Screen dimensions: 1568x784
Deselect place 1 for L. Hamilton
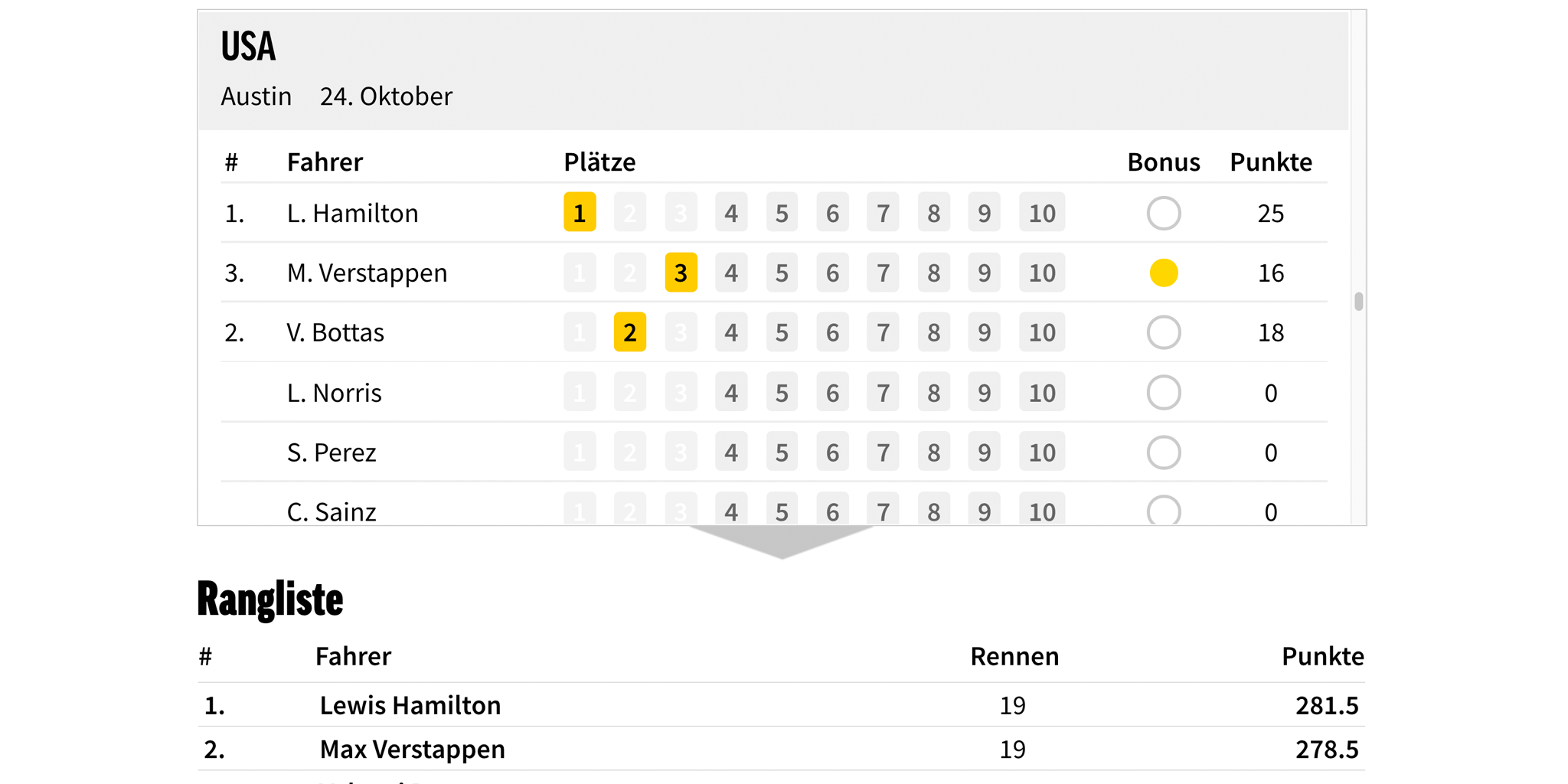click(580, 213)
